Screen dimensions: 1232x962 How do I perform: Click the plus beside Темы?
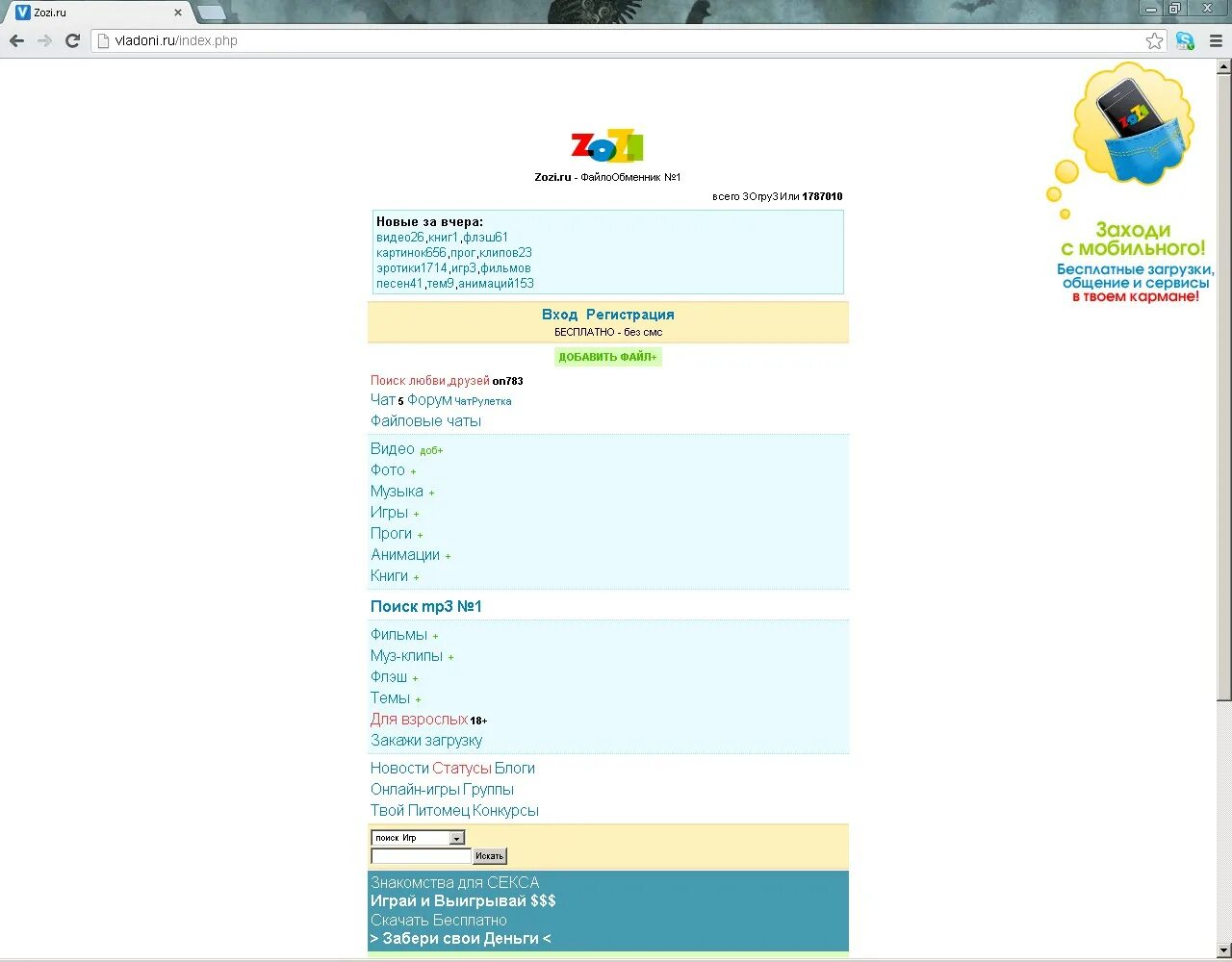point(418,699)
